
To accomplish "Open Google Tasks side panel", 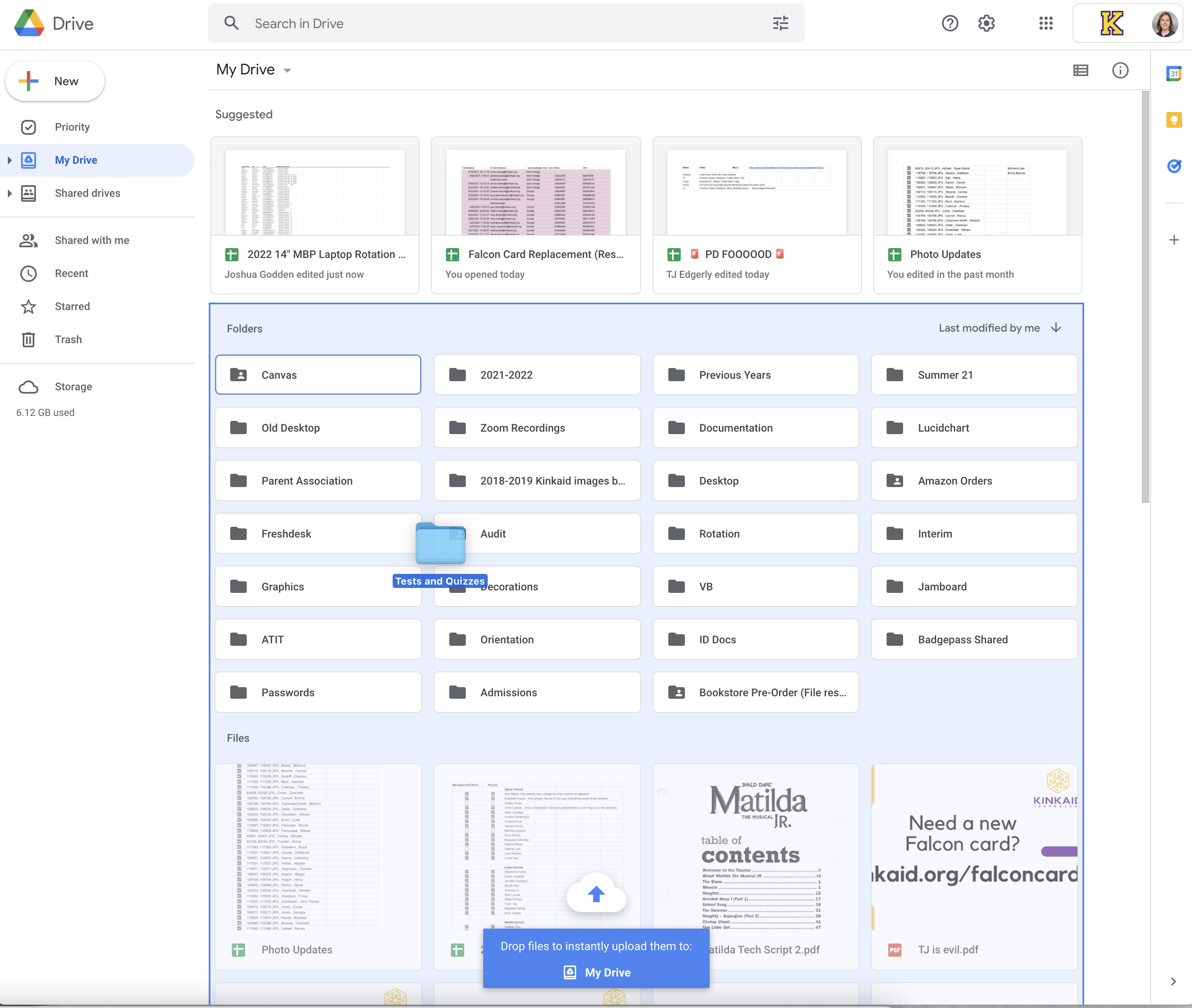I will 1174,166.
